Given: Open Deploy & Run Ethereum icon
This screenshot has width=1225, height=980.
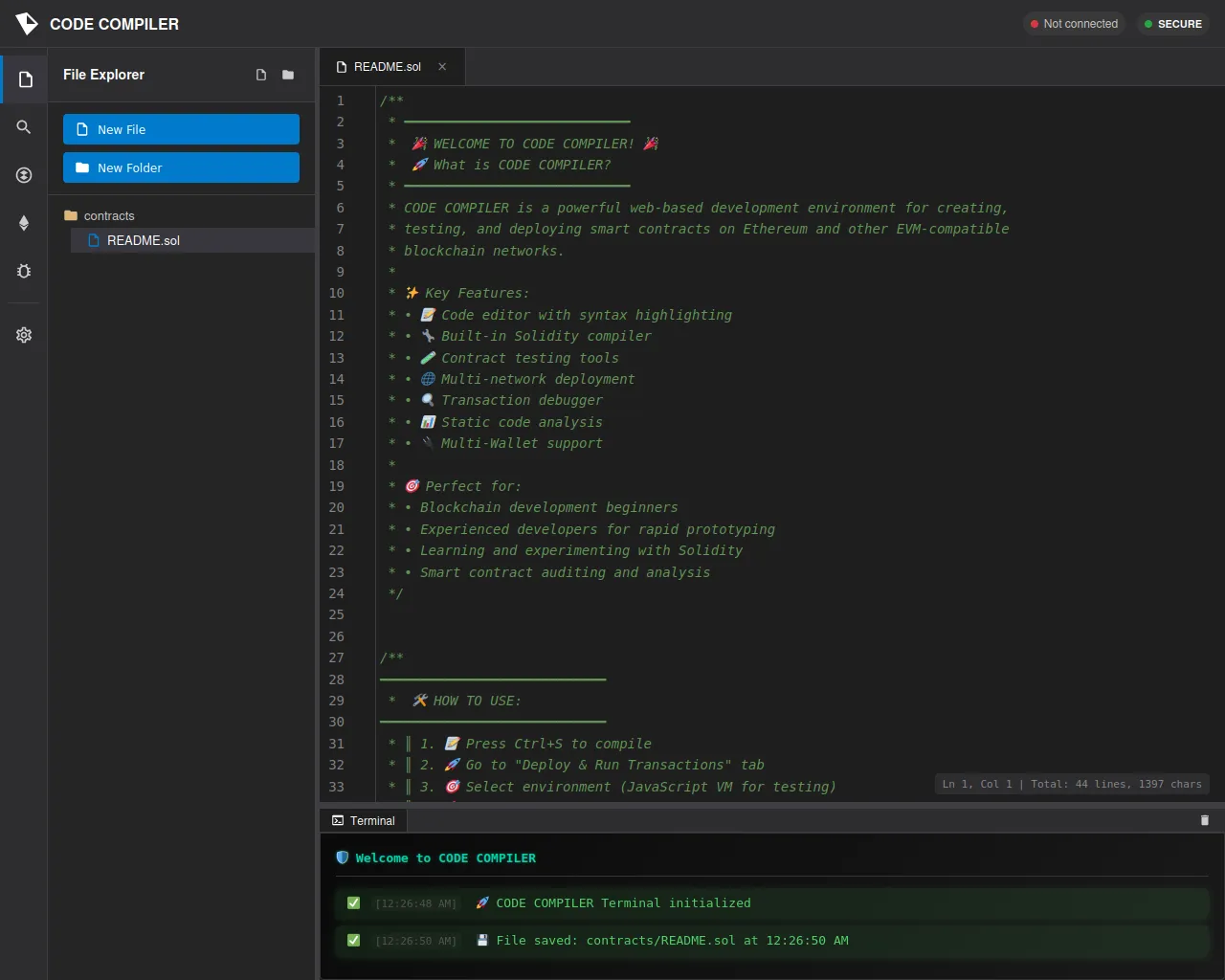Looking at the screenshot, I should (x=24, y=223).
